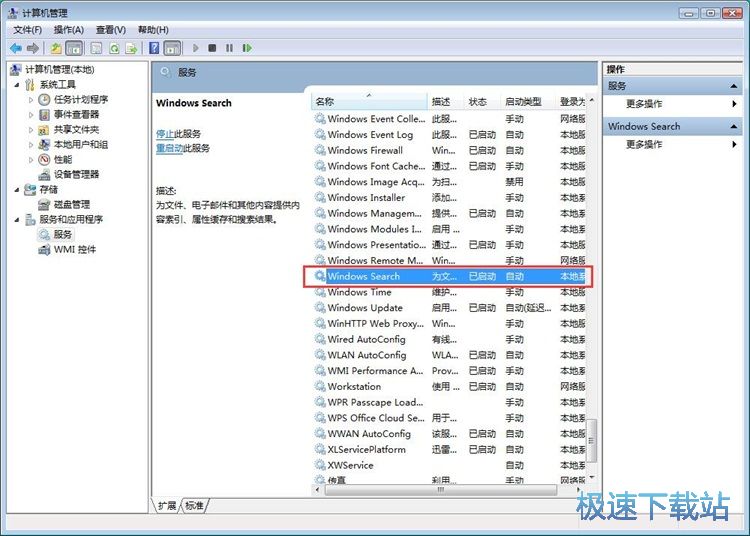
Task: Open the 查看(V) menu
Action: tap(110, 30)
